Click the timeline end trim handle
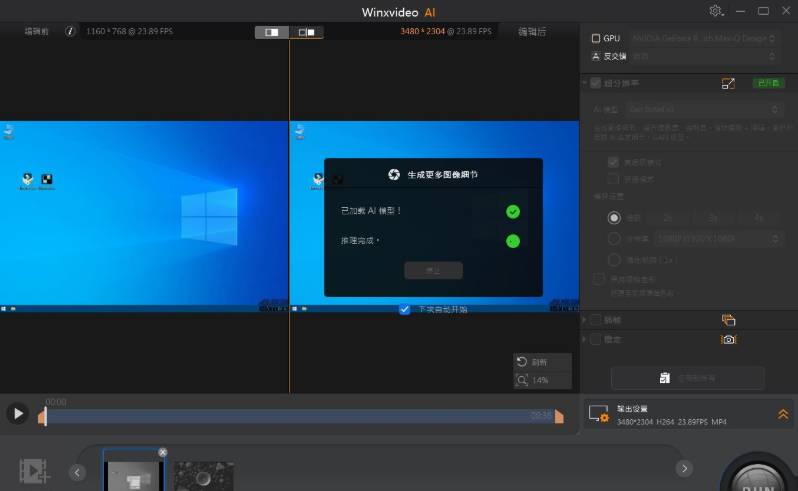Viewport: 798px width, 491px height. coord(559,417)
